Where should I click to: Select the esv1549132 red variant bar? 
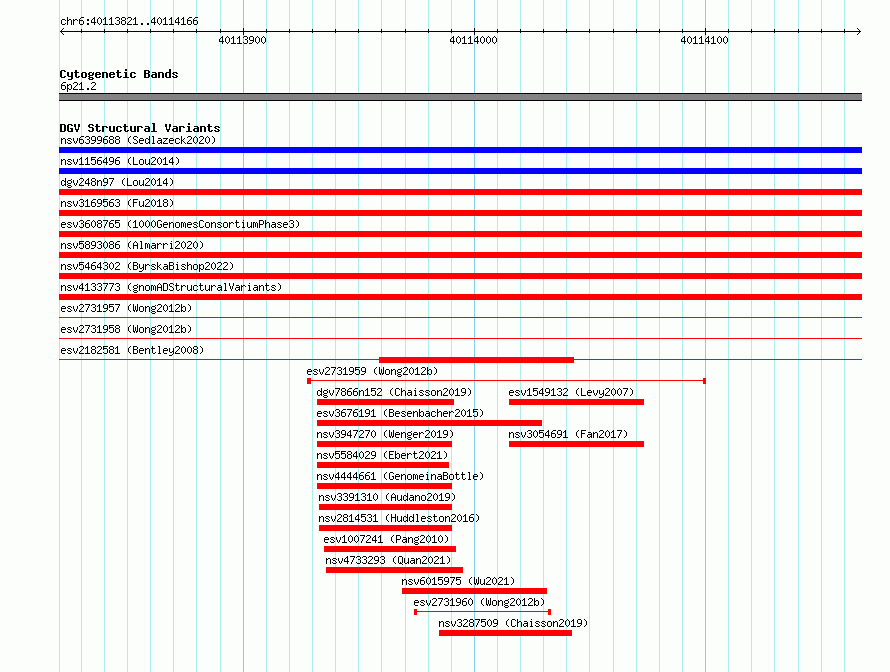pyautogui.click(x=576, y=402)
